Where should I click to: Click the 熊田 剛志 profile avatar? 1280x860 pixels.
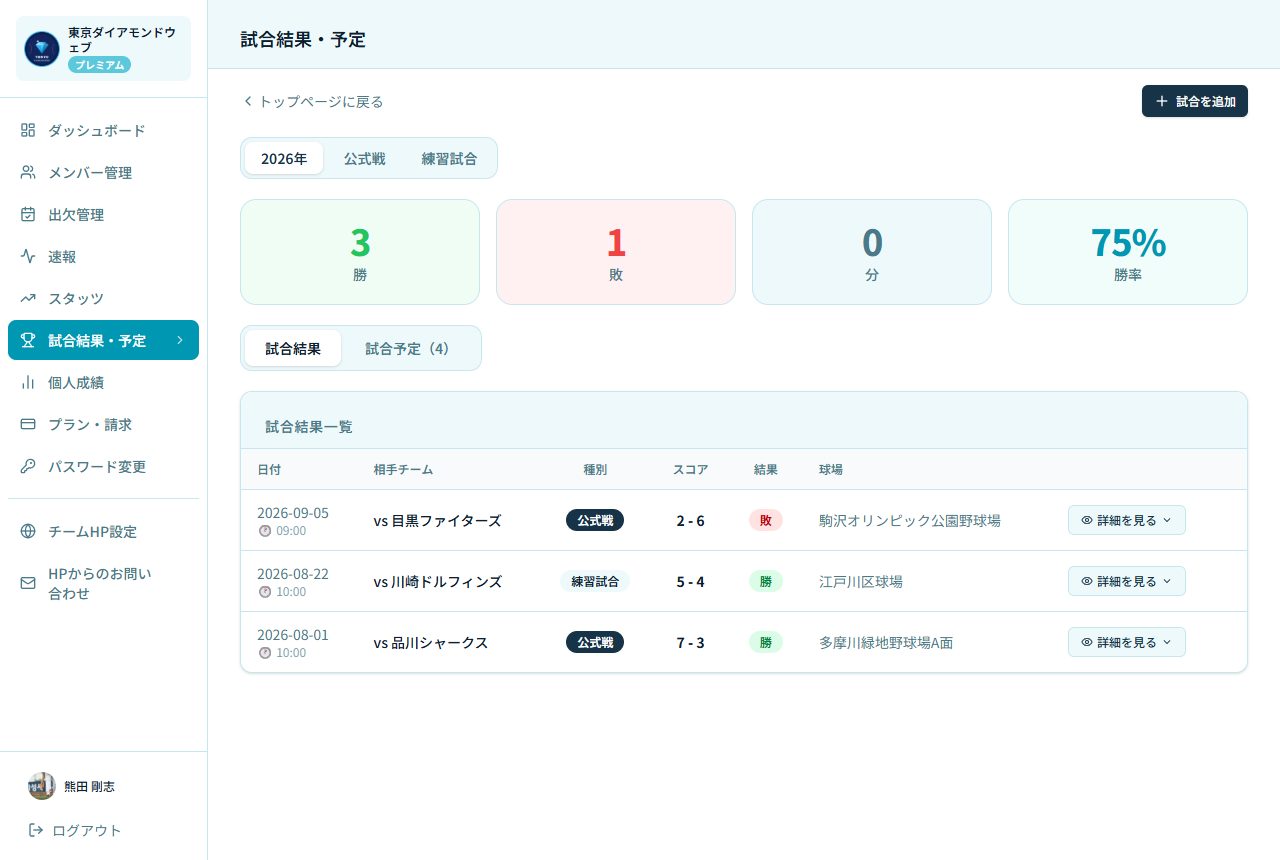point(42,786)
